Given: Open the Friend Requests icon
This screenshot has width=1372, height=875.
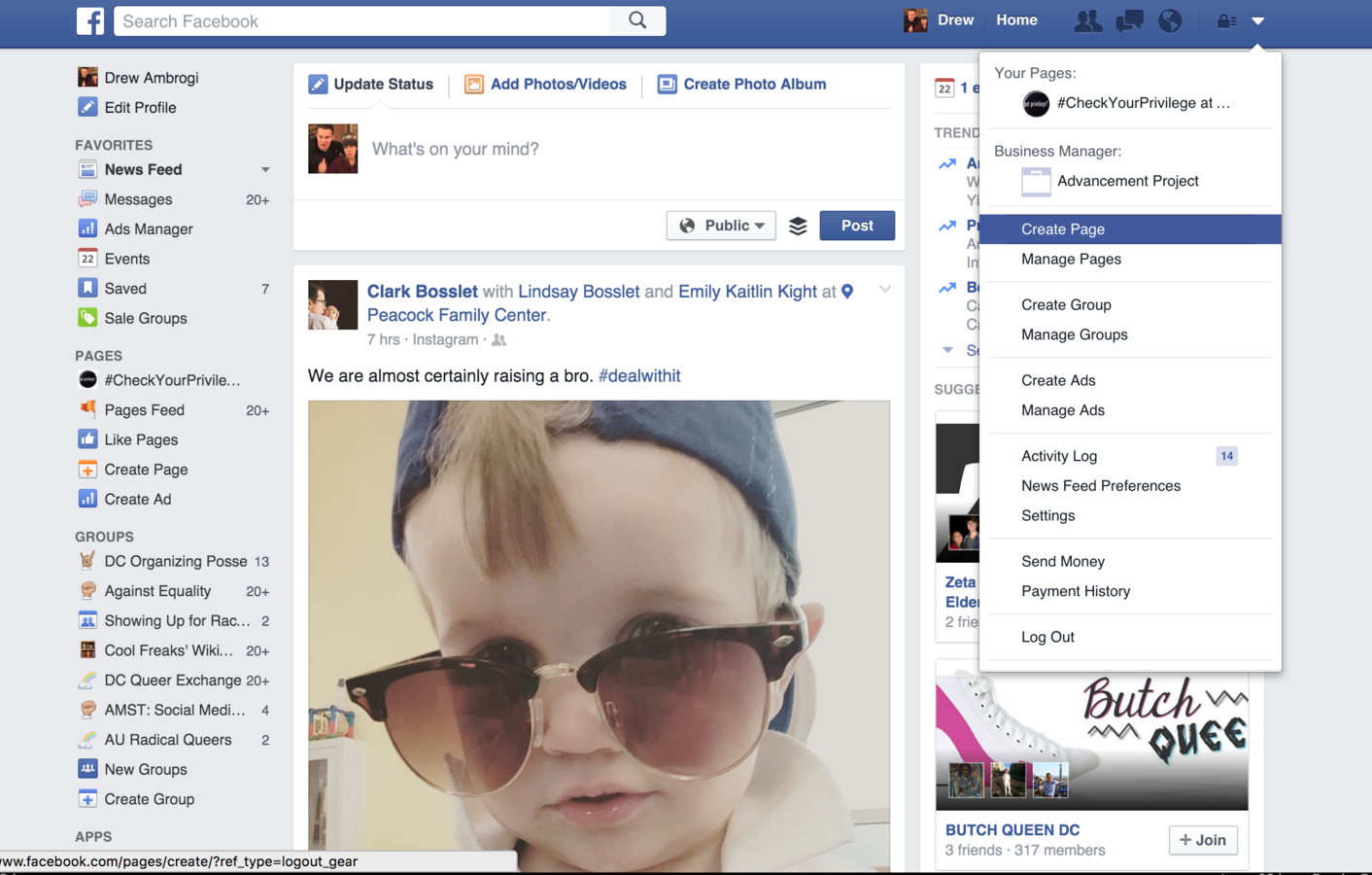Looking at the screenshot, I should click(x=1087, y=20).
